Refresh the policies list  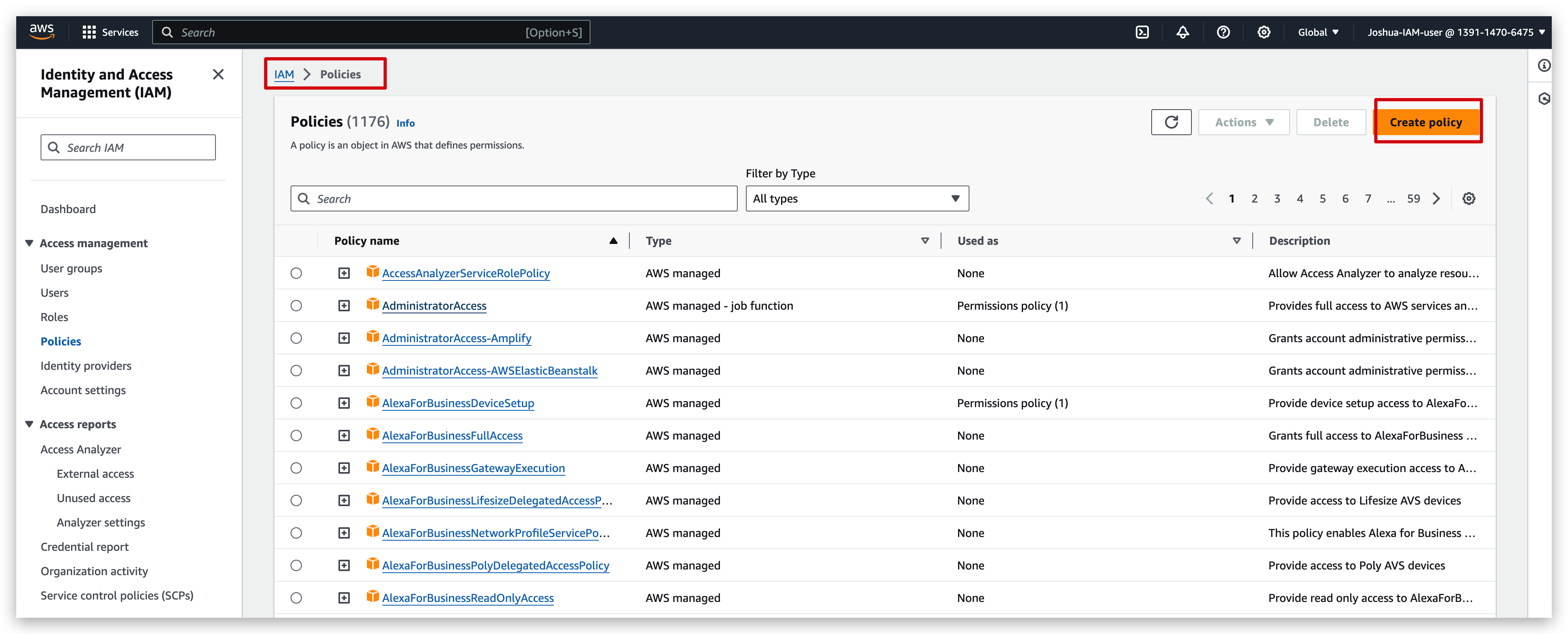1170,123
